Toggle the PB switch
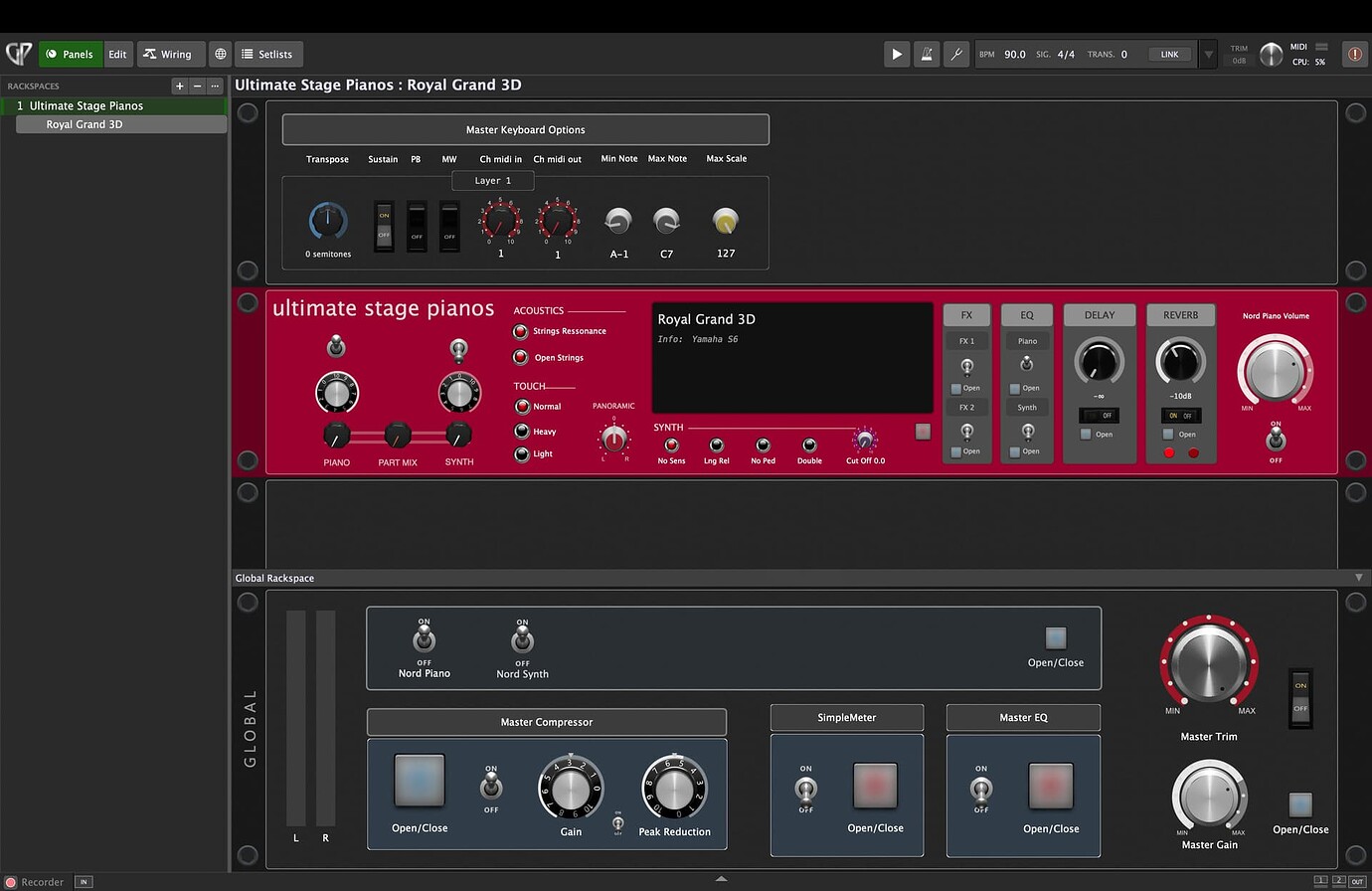This screenshot has width=1372, height=891. (417, 226)
